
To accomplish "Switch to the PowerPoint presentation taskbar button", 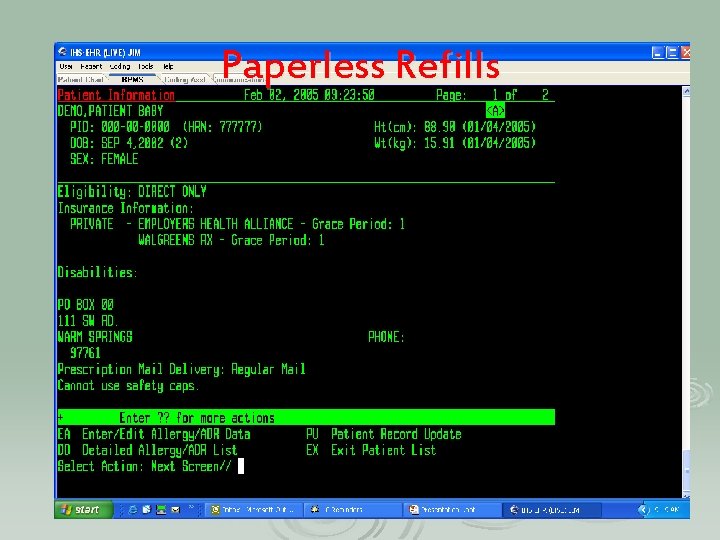I will tap(452, 510).
